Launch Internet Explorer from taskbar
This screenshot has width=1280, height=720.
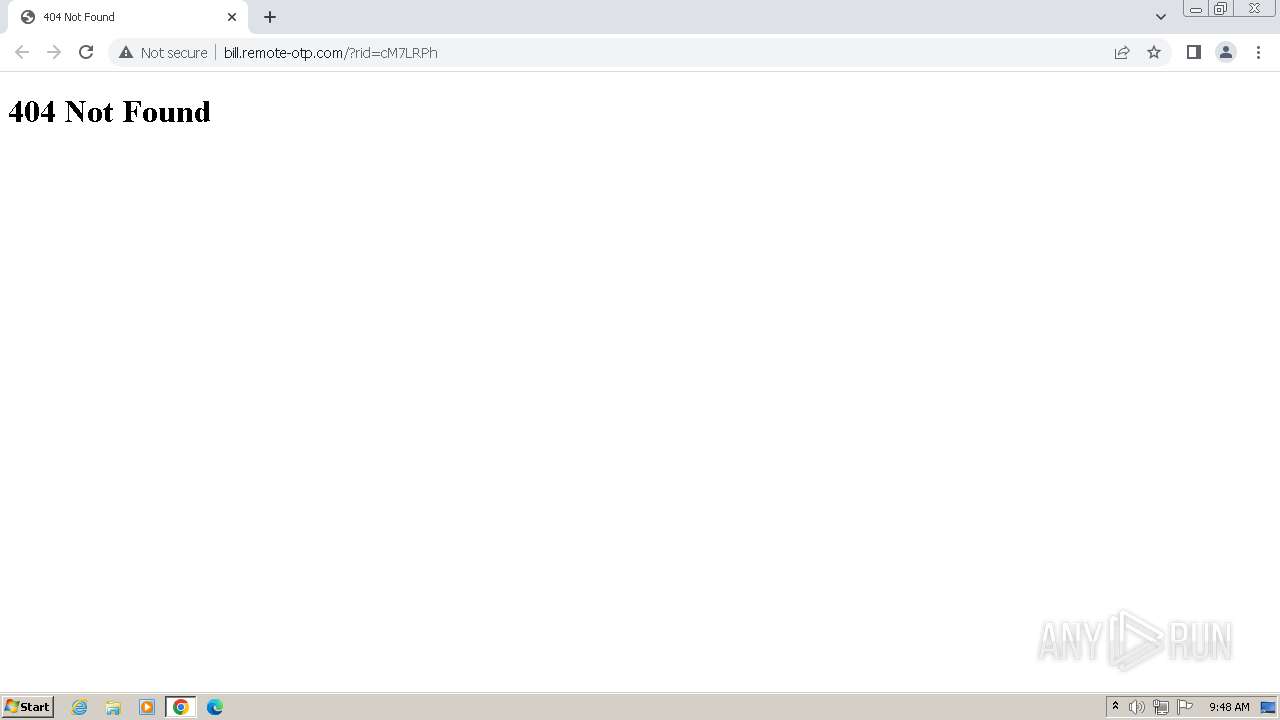click(80, 707)
